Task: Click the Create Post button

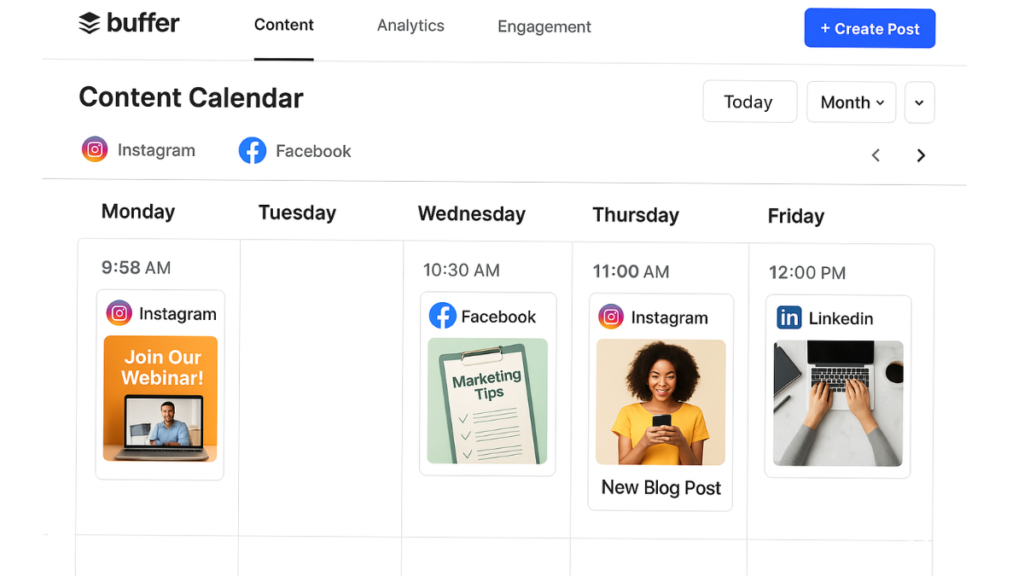Action: [x=870, y=28]
